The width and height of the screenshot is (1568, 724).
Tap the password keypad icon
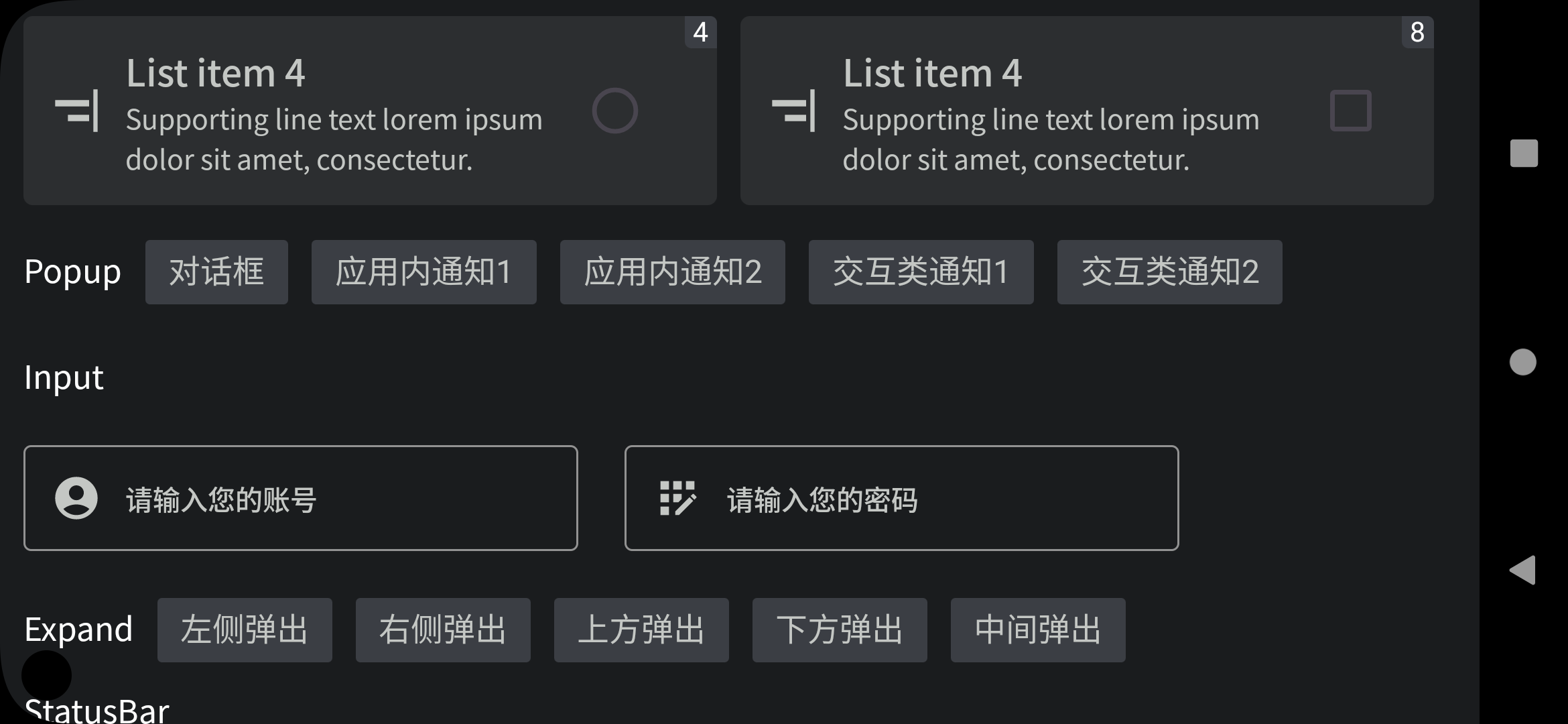(677, 498)
